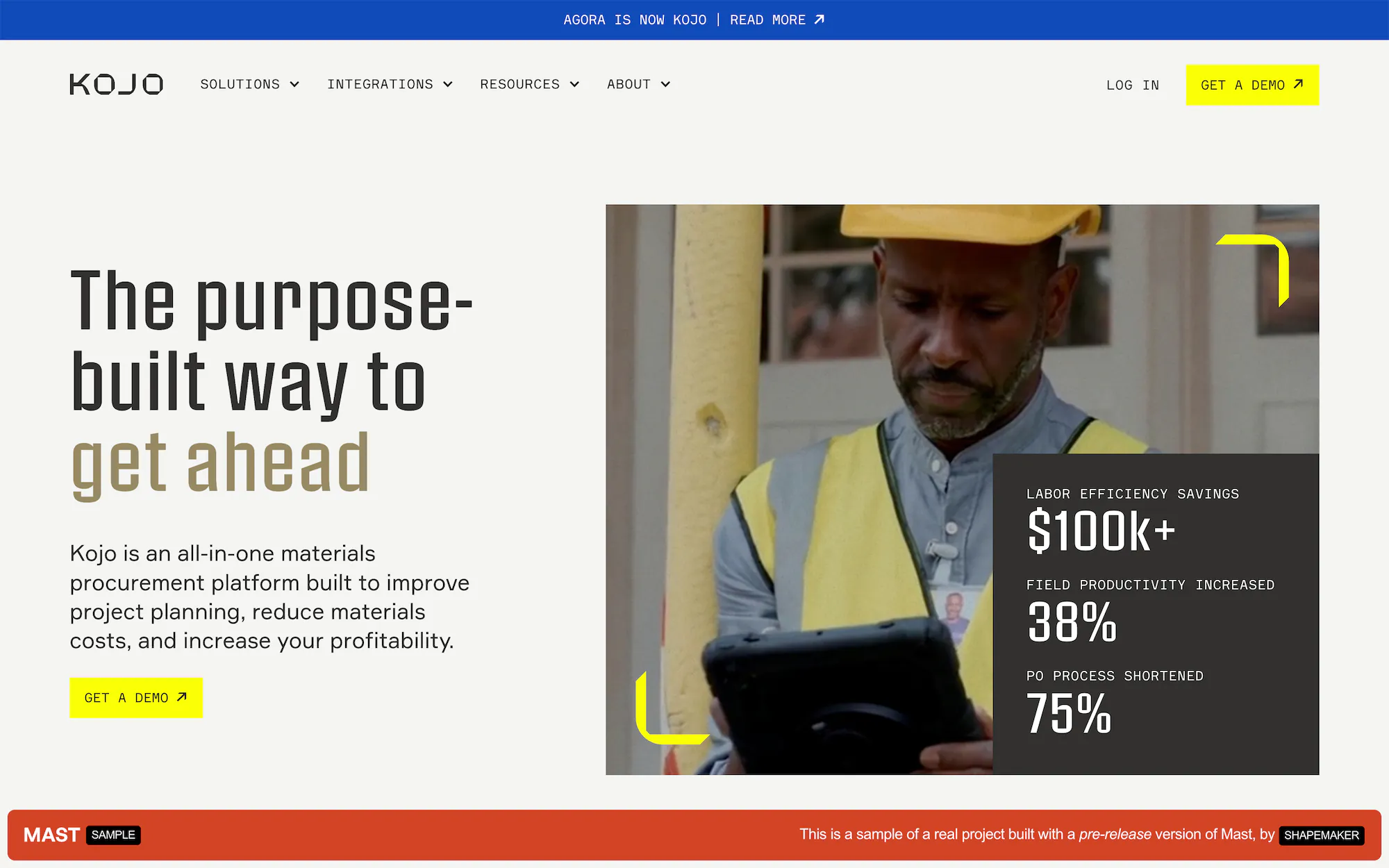Follow the Read More link in the blue banner
The height and width of the screenshot is (868, 1389).
767,19
